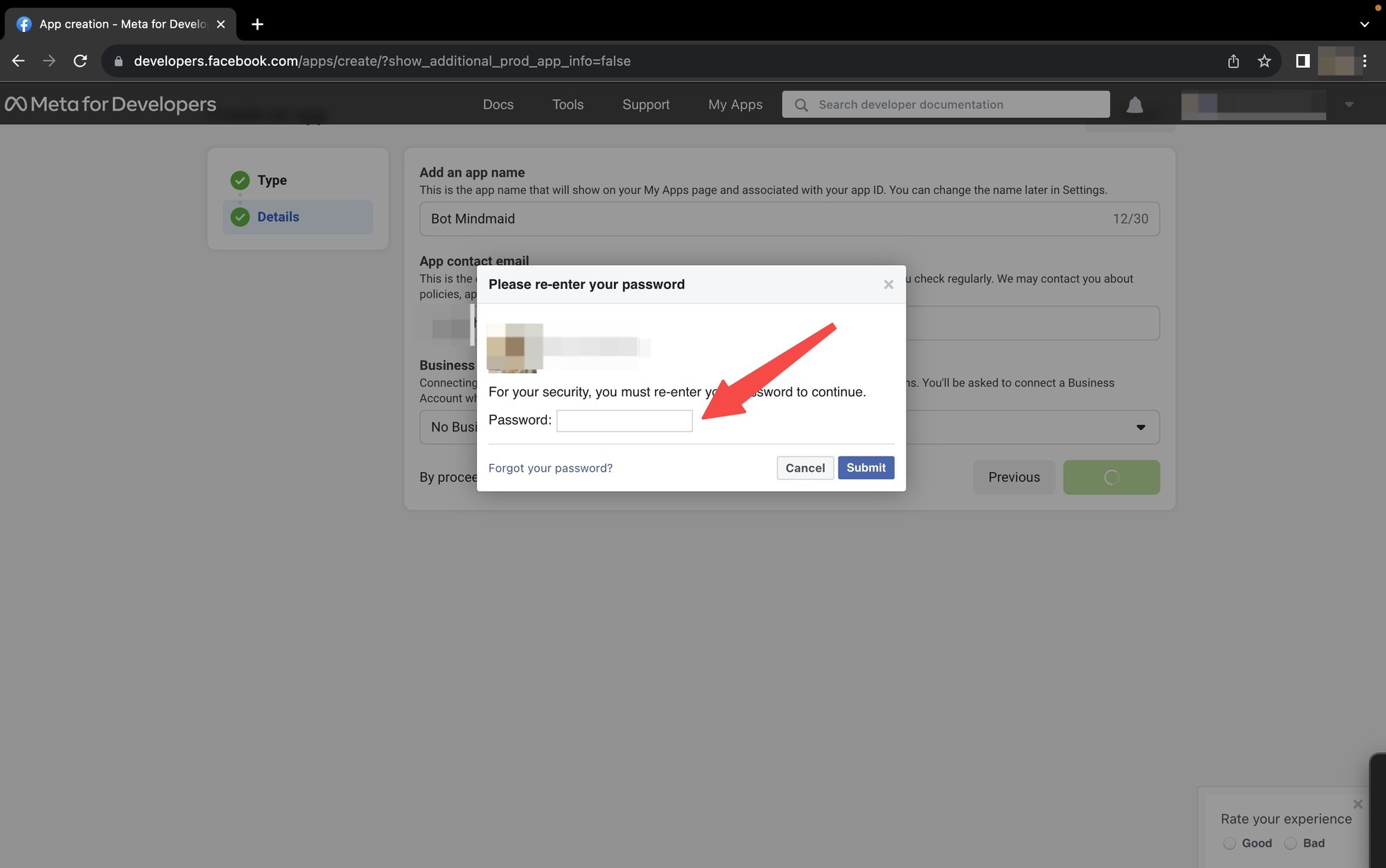This screenshot has width=1386, height=868.
Task: Click the close X icon on dialog
Action: (x=888, y=284)
